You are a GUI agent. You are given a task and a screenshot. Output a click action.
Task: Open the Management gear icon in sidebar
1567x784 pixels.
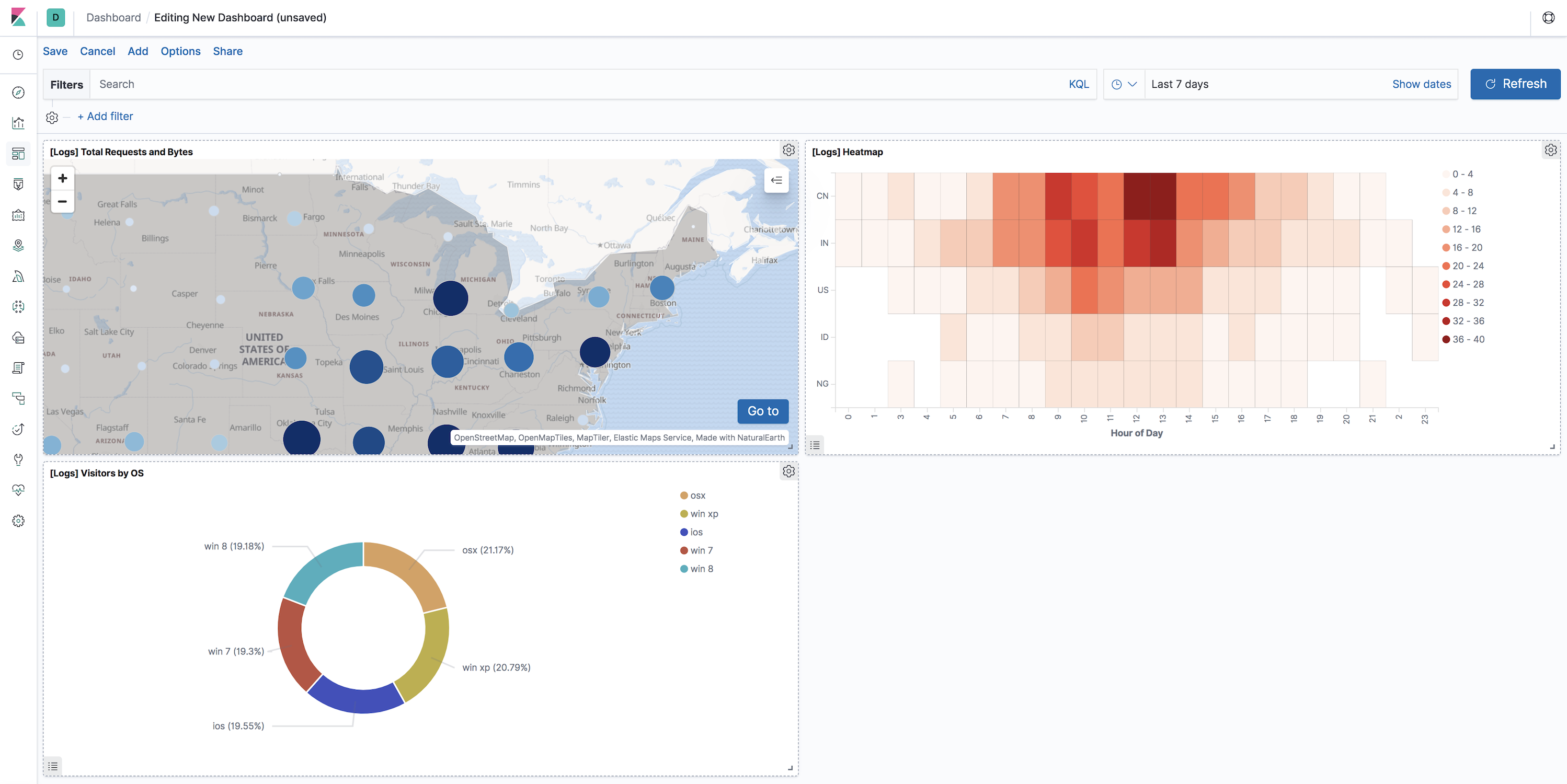point(18,520)
